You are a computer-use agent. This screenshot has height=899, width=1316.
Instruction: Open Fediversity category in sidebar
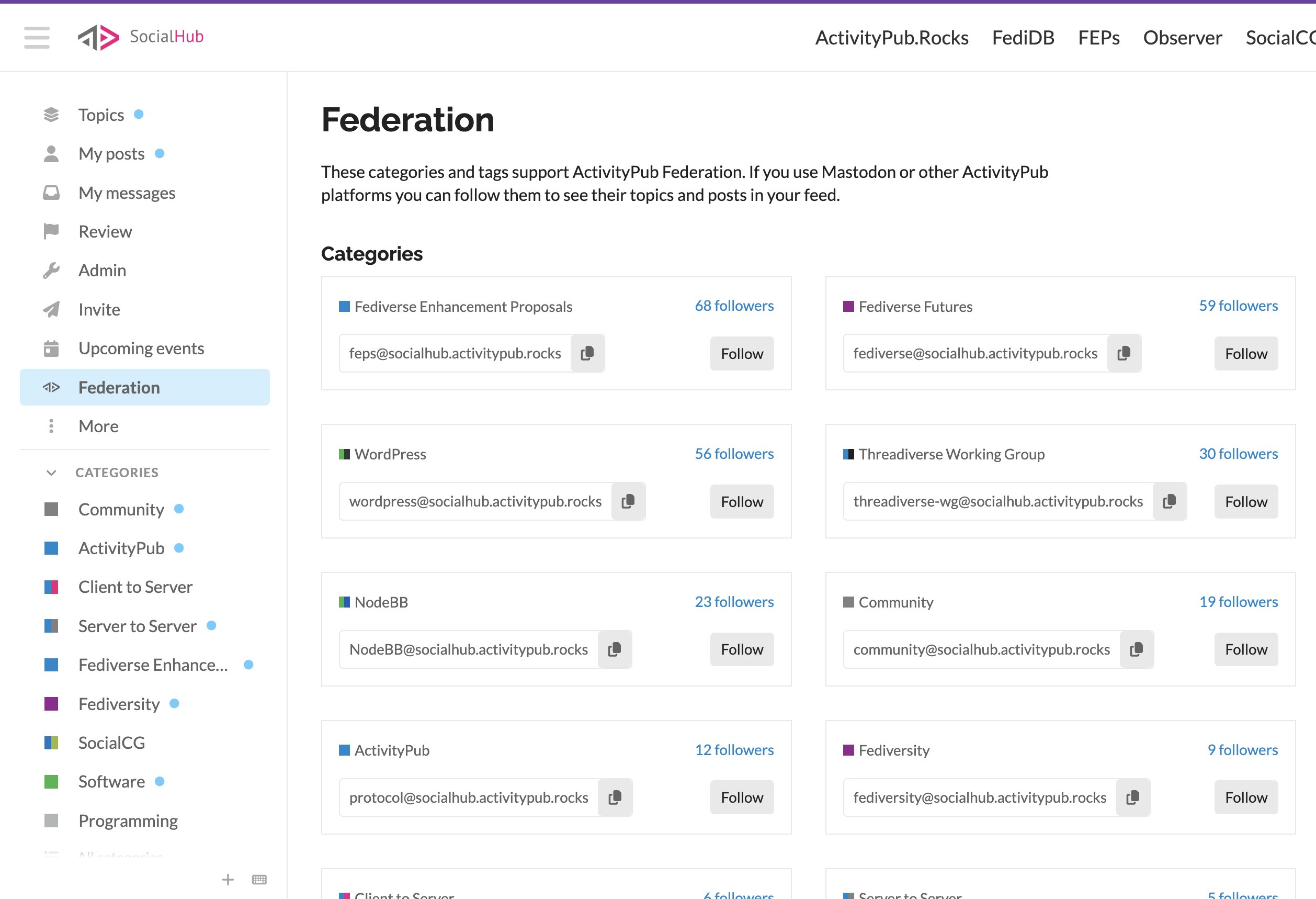click(x=144, y=704)
